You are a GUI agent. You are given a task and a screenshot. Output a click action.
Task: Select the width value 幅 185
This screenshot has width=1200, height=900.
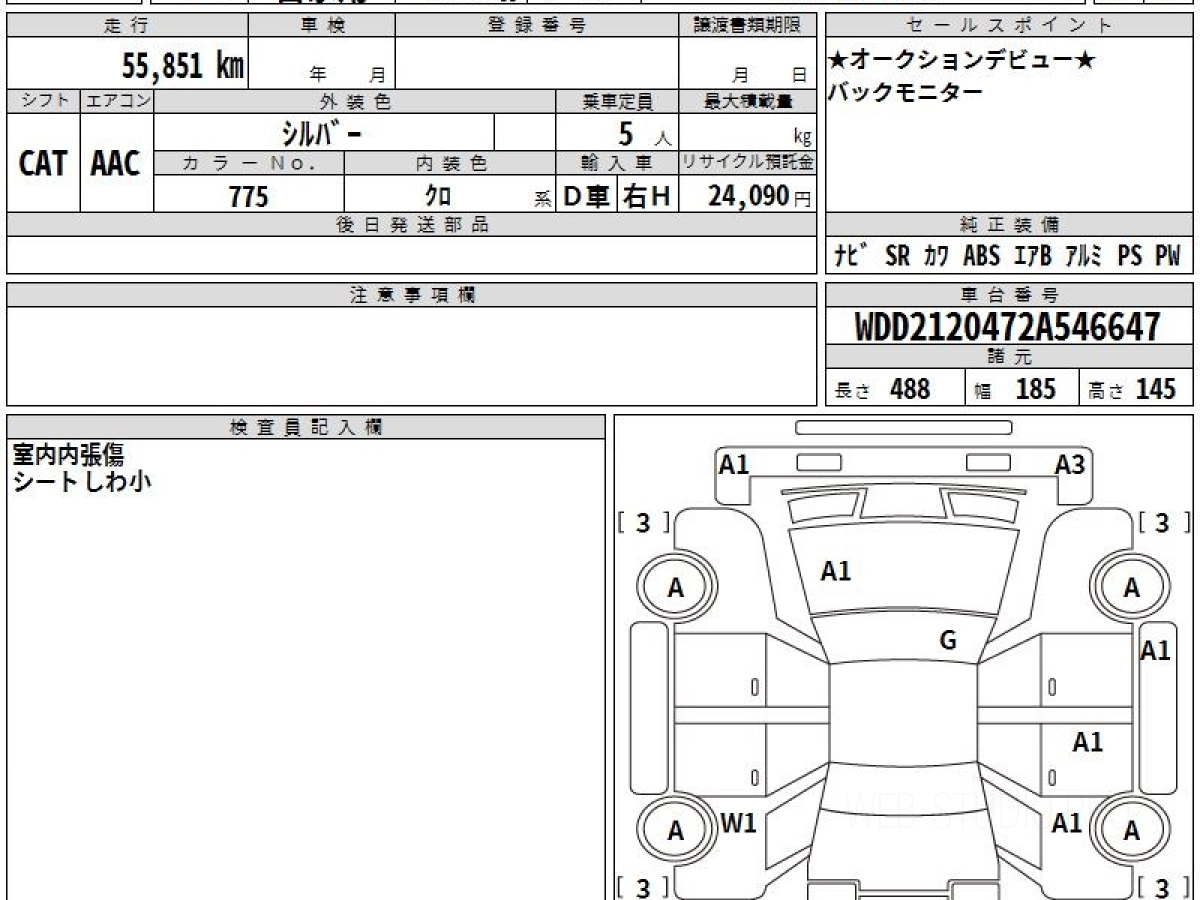point(1015,389)
